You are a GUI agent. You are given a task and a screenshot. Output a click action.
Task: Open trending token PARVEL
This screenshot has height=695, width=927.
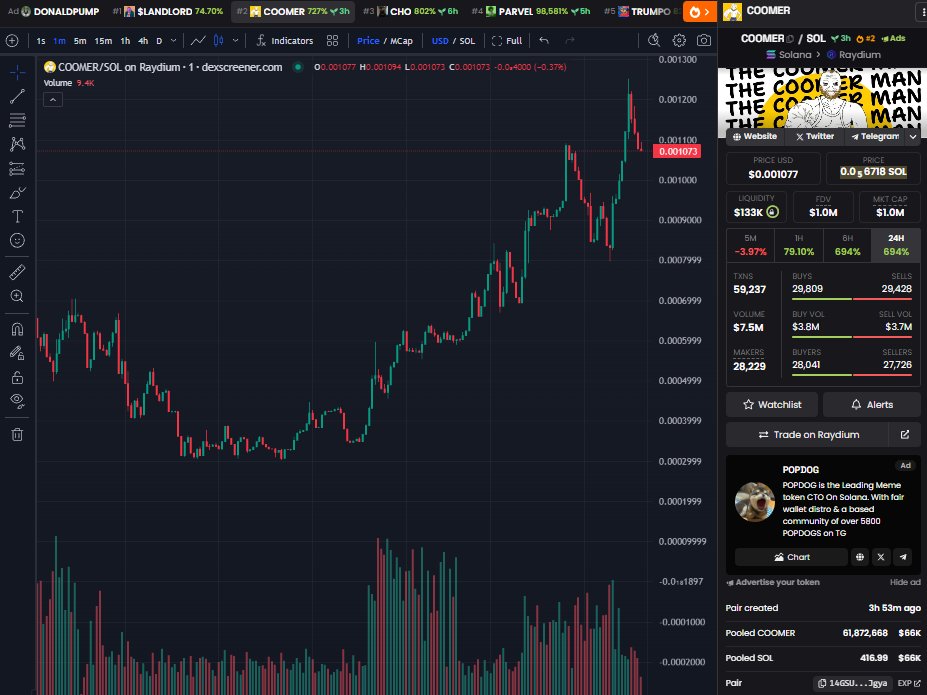pos(530,11)
